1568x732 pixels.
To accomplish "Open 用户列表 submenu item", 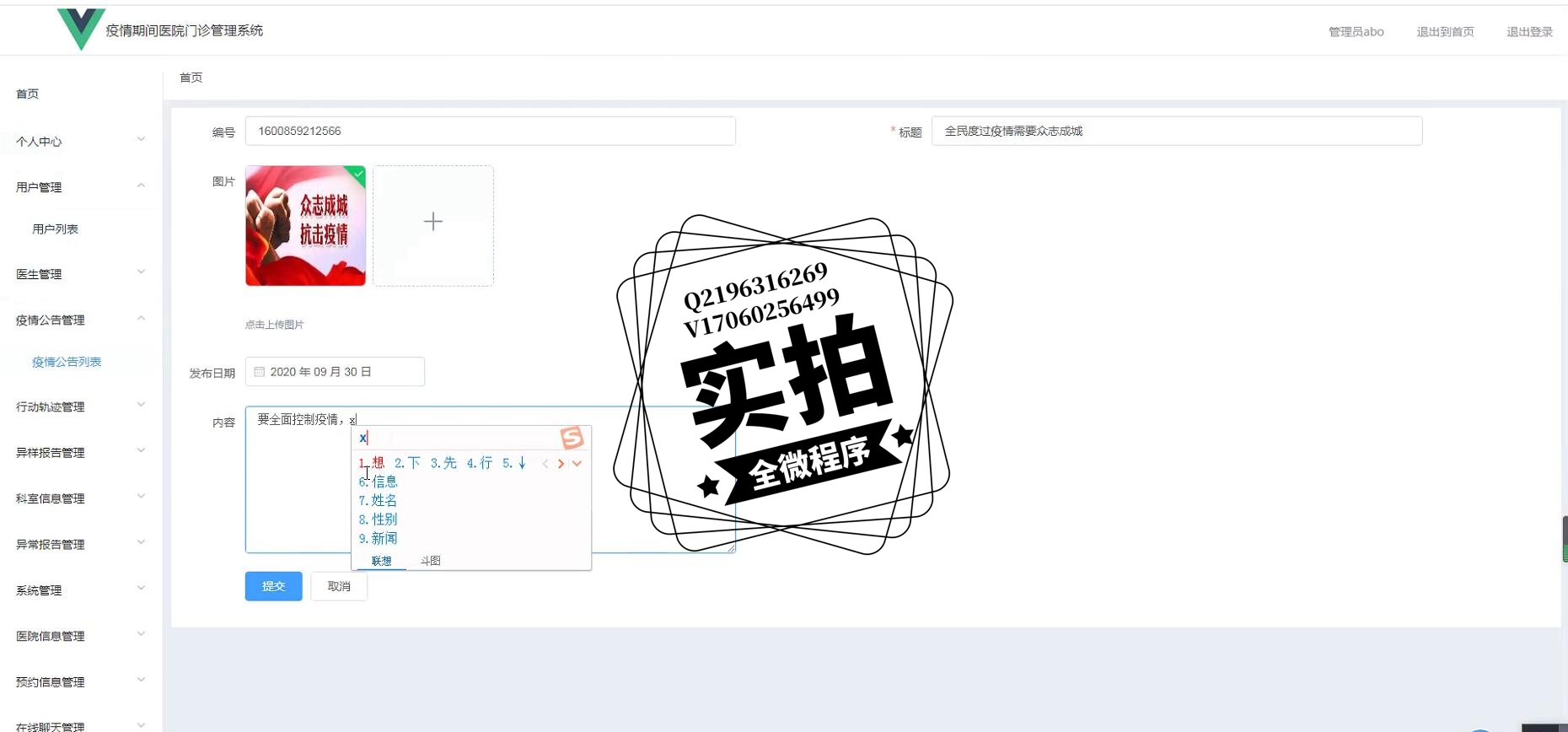I will [56, 229].
